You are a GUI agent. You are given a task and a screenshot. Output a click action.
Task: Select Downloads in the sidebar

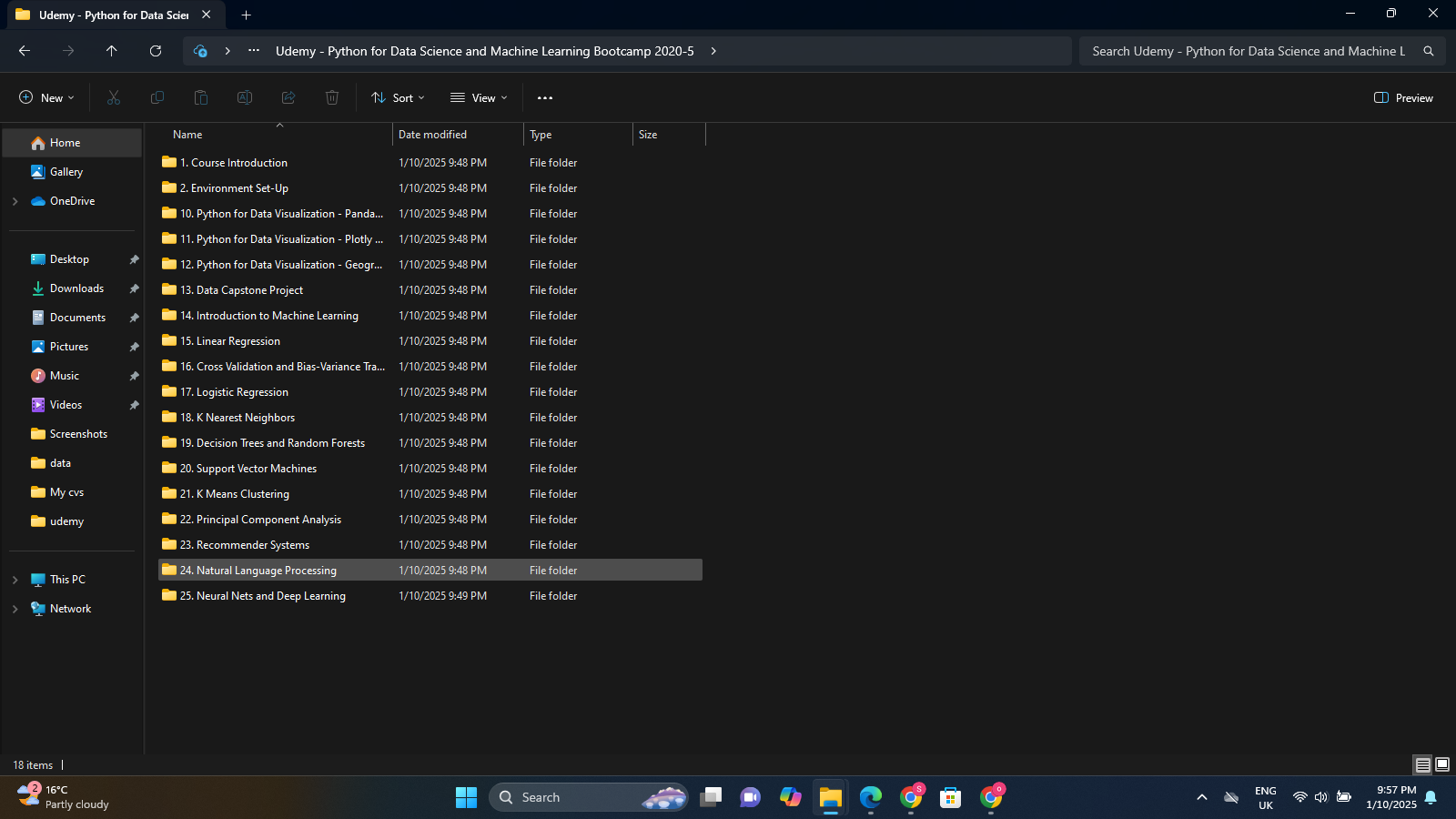tap(76, 288)
